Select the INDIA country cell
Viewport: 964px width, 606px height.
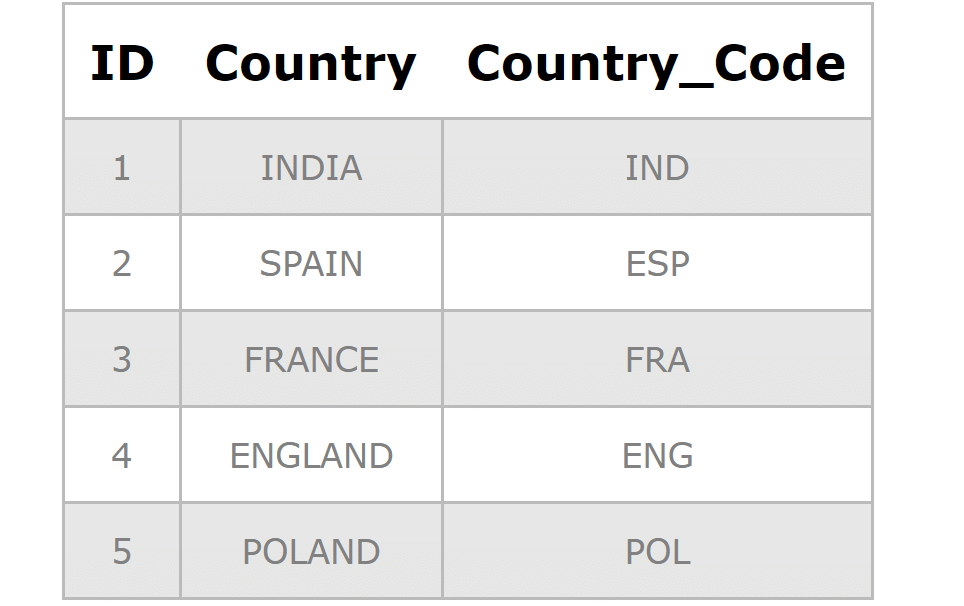[311, 168]
